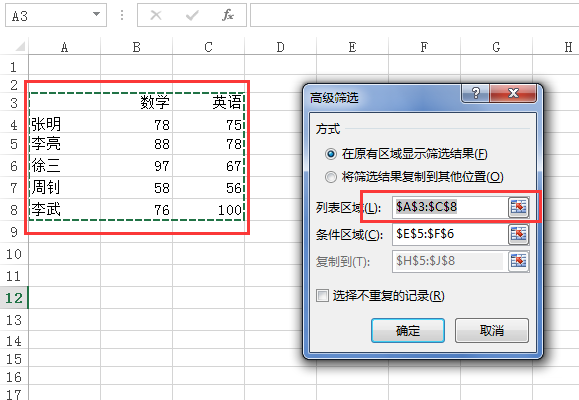
Task: Select row 9 header
Action: tap(14, 232)
